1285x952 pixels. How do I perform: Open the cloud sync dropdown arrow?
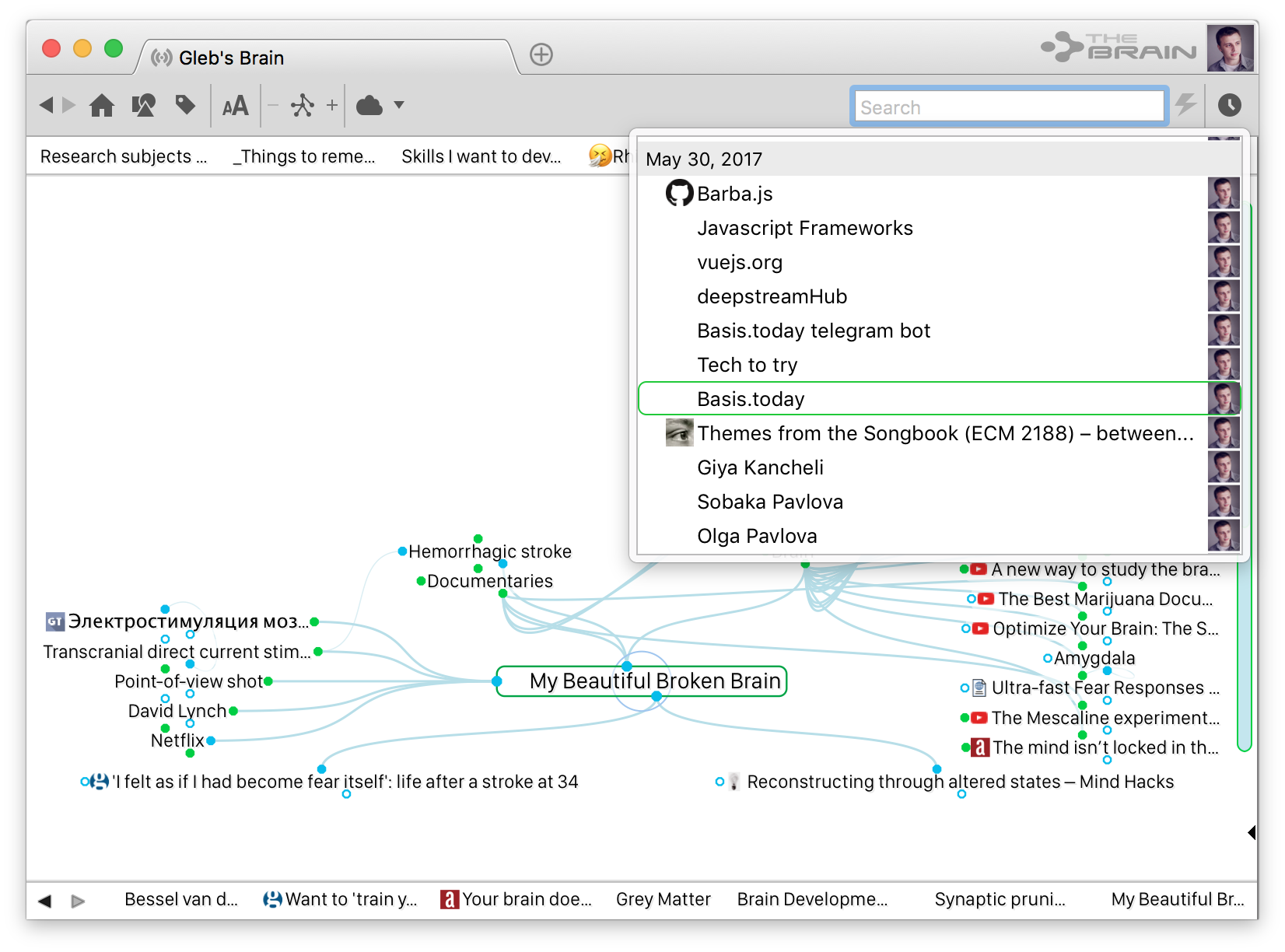[x=399, y=105]
